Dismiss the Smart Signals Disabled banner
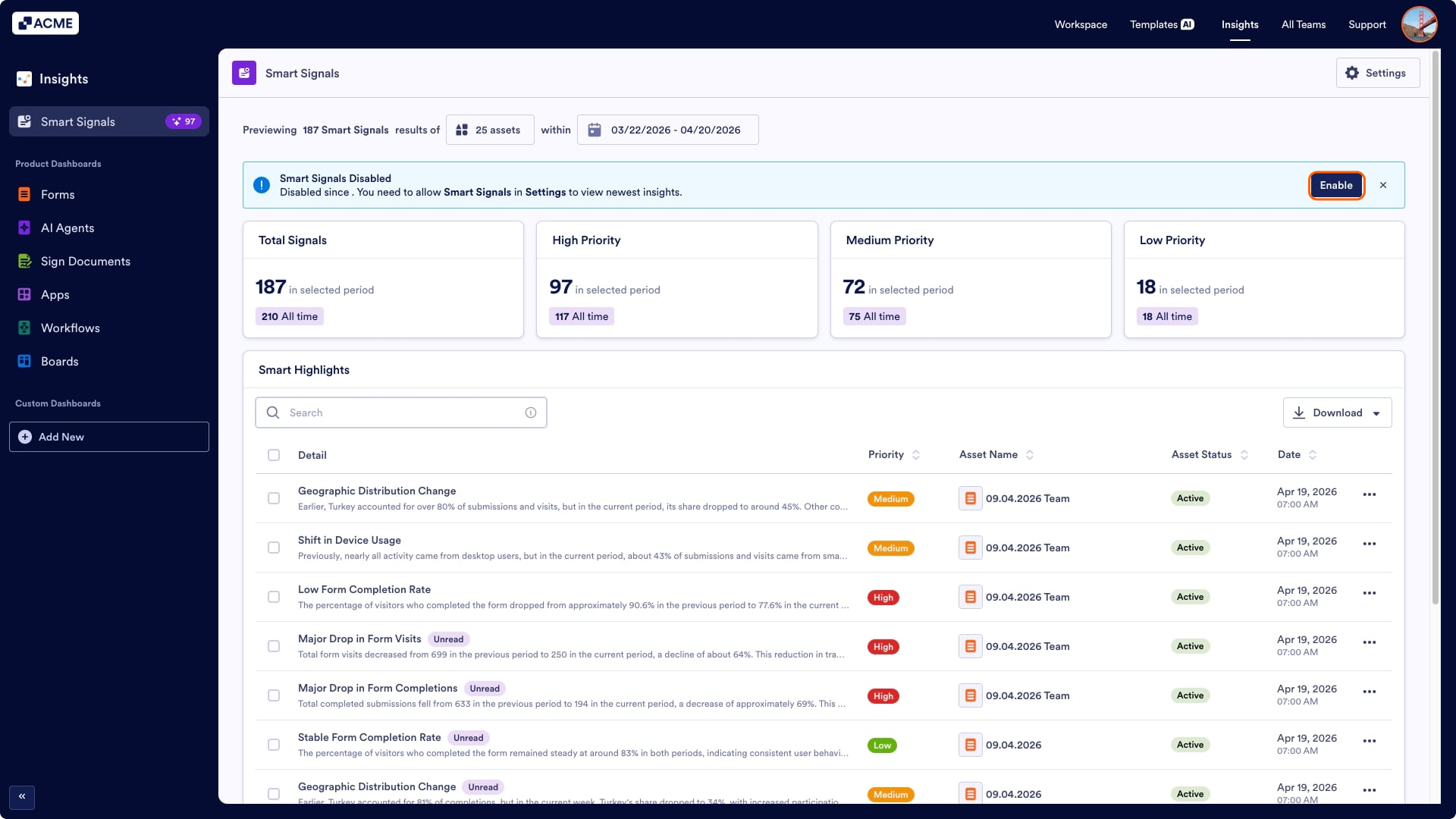 point(1383,186)
